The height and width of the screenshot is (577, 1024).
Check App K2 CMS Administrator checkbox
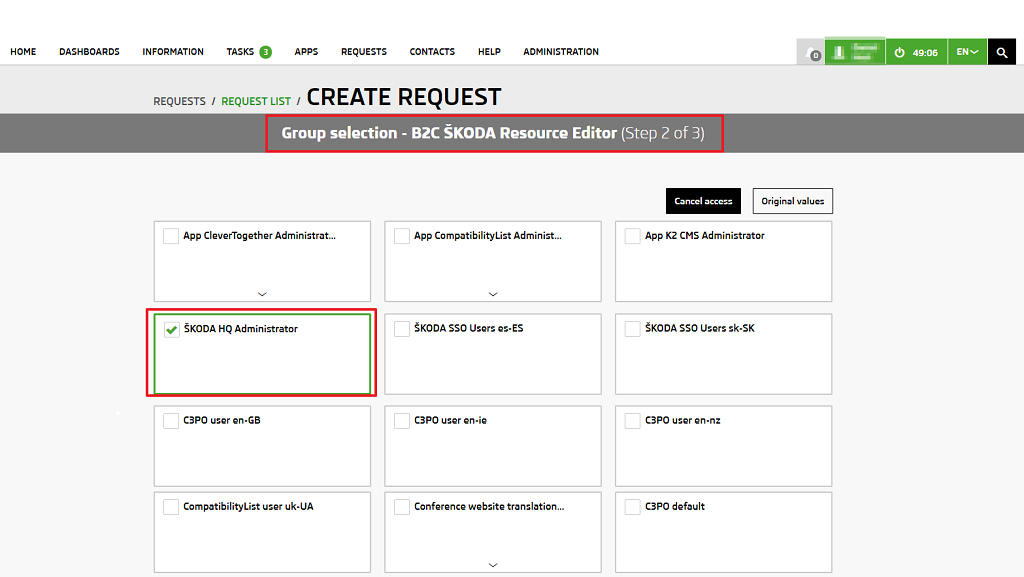click(x=632, y=236)
